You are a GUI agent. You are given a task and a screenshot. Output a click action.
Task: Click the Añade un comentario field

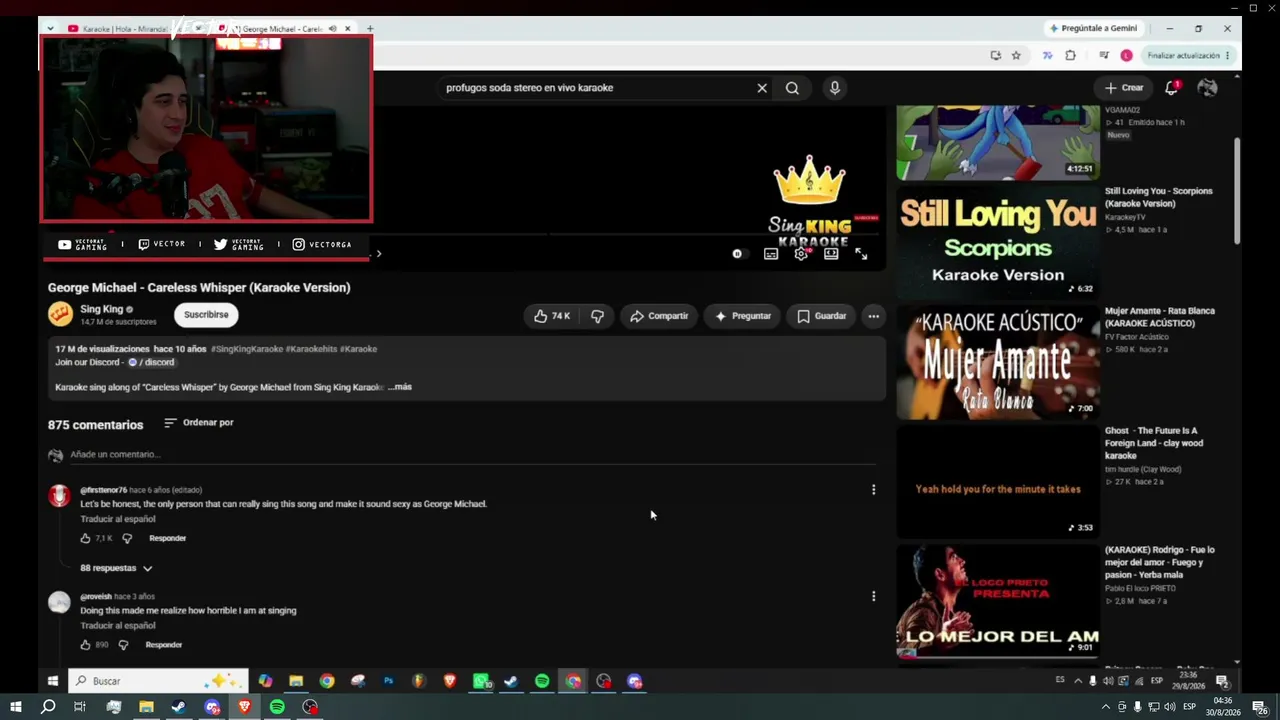472,455
